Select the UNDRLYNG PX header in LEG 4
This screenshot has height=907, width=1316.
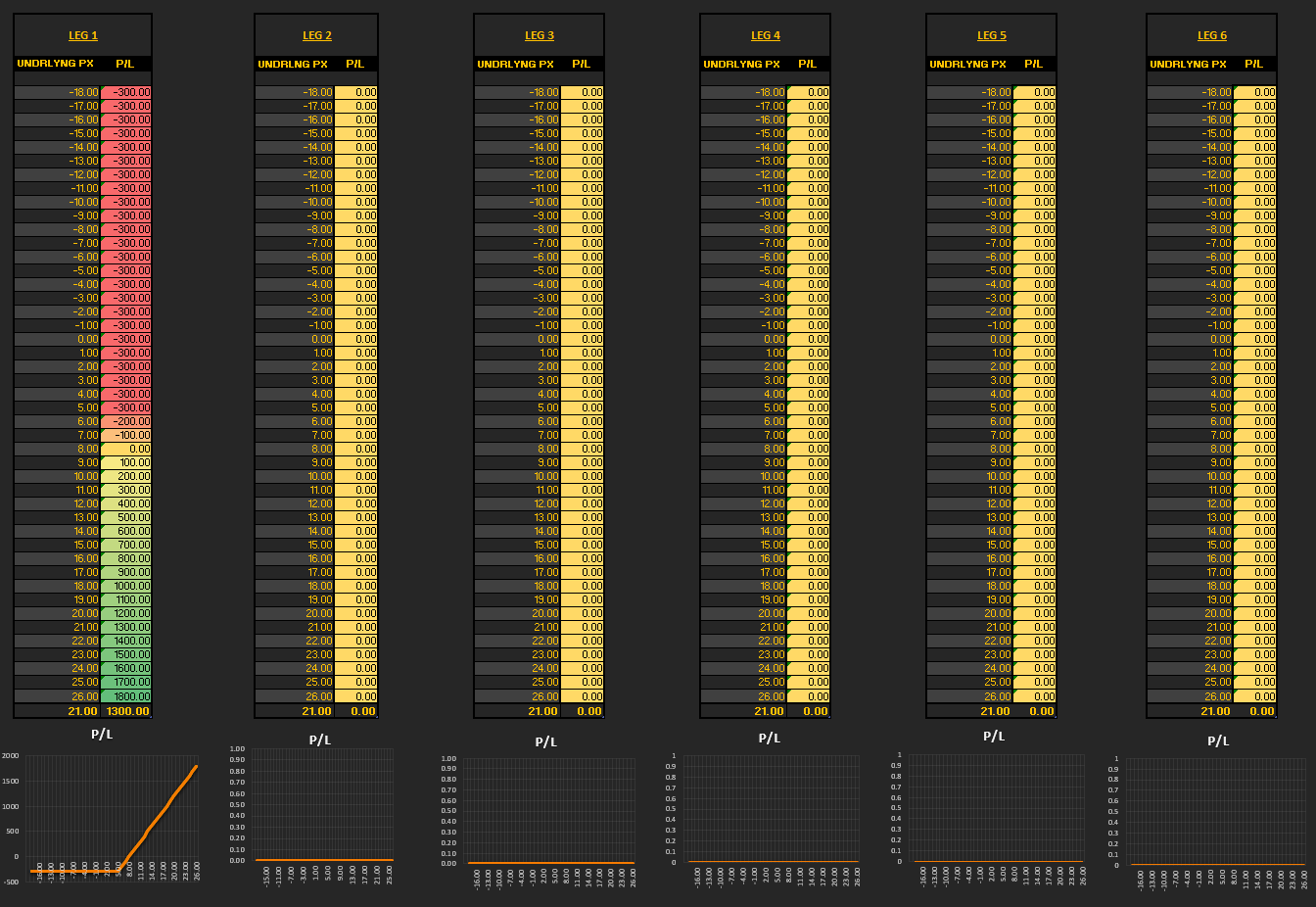[x=741, y=64]
